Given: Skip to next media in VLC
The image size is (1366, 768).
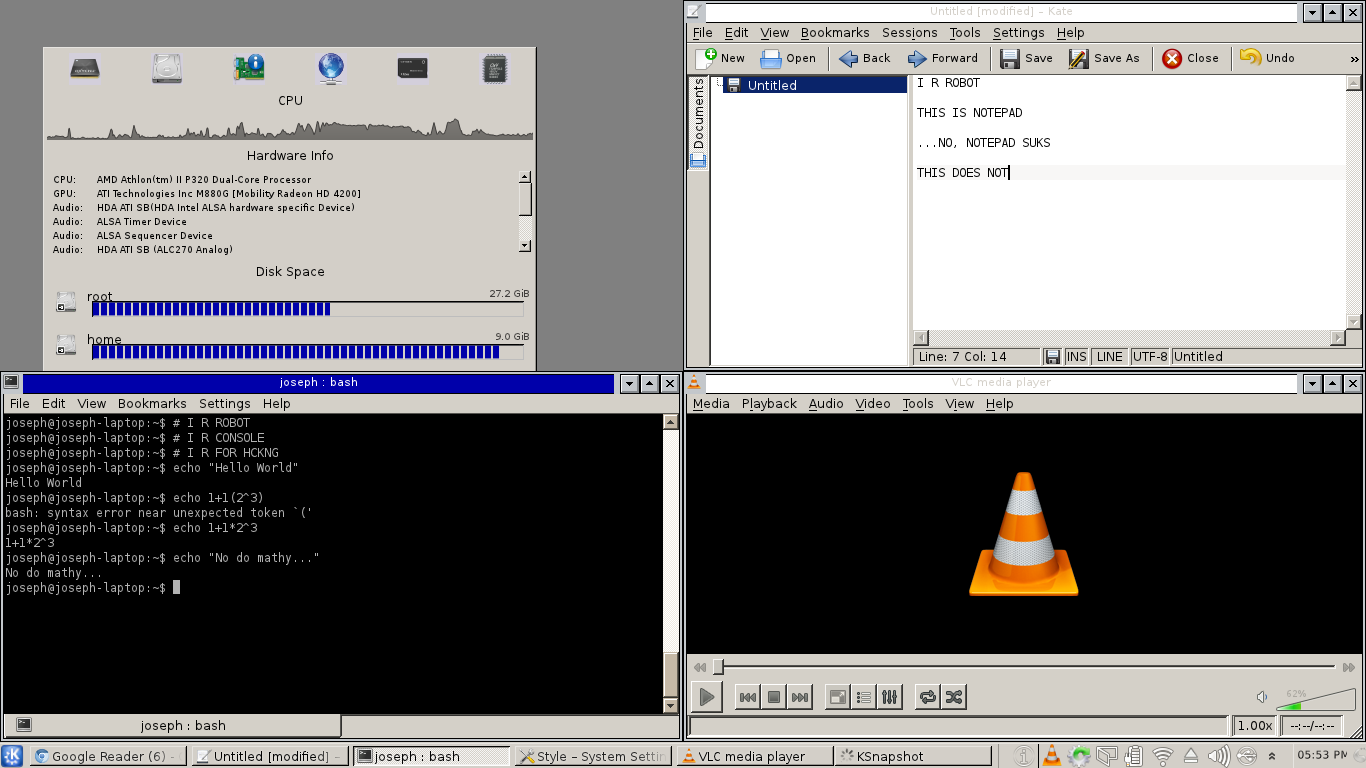Looking at the screenshot, I should (x=799, y=697).
